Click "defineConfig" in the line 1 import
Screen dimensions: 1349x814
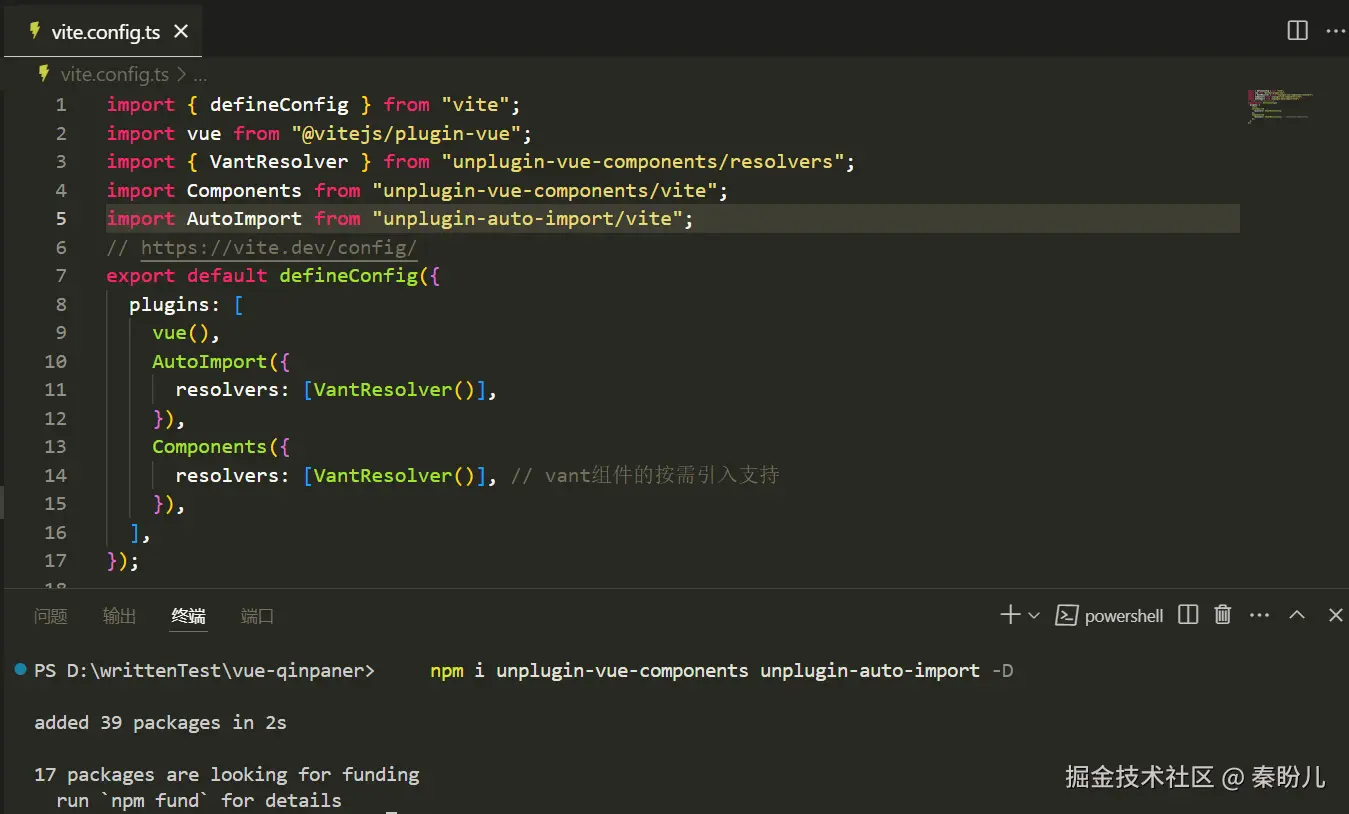(279, 104)
